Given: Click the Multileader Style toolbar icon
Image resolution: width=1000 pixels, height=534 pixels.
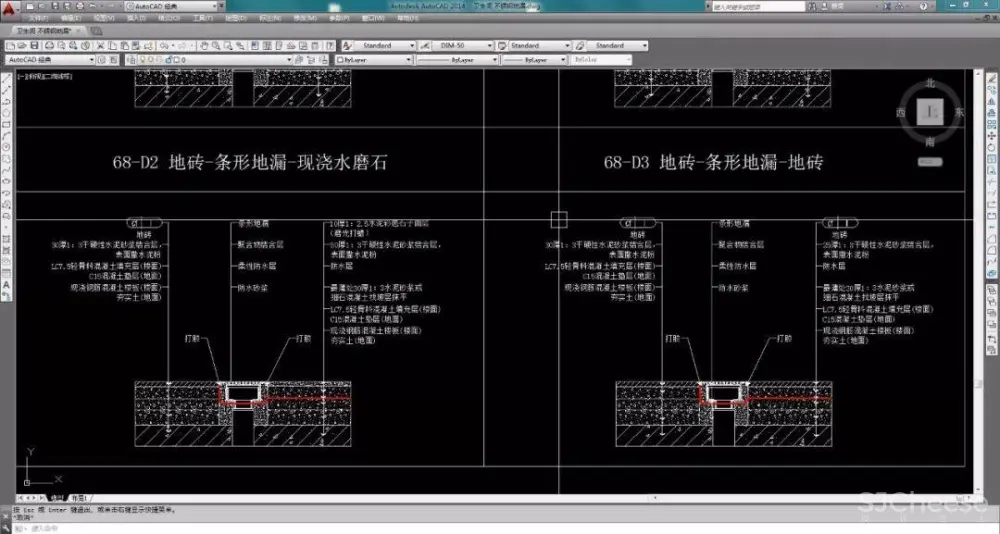Looking at the screenshot, I should coord(580,46).
